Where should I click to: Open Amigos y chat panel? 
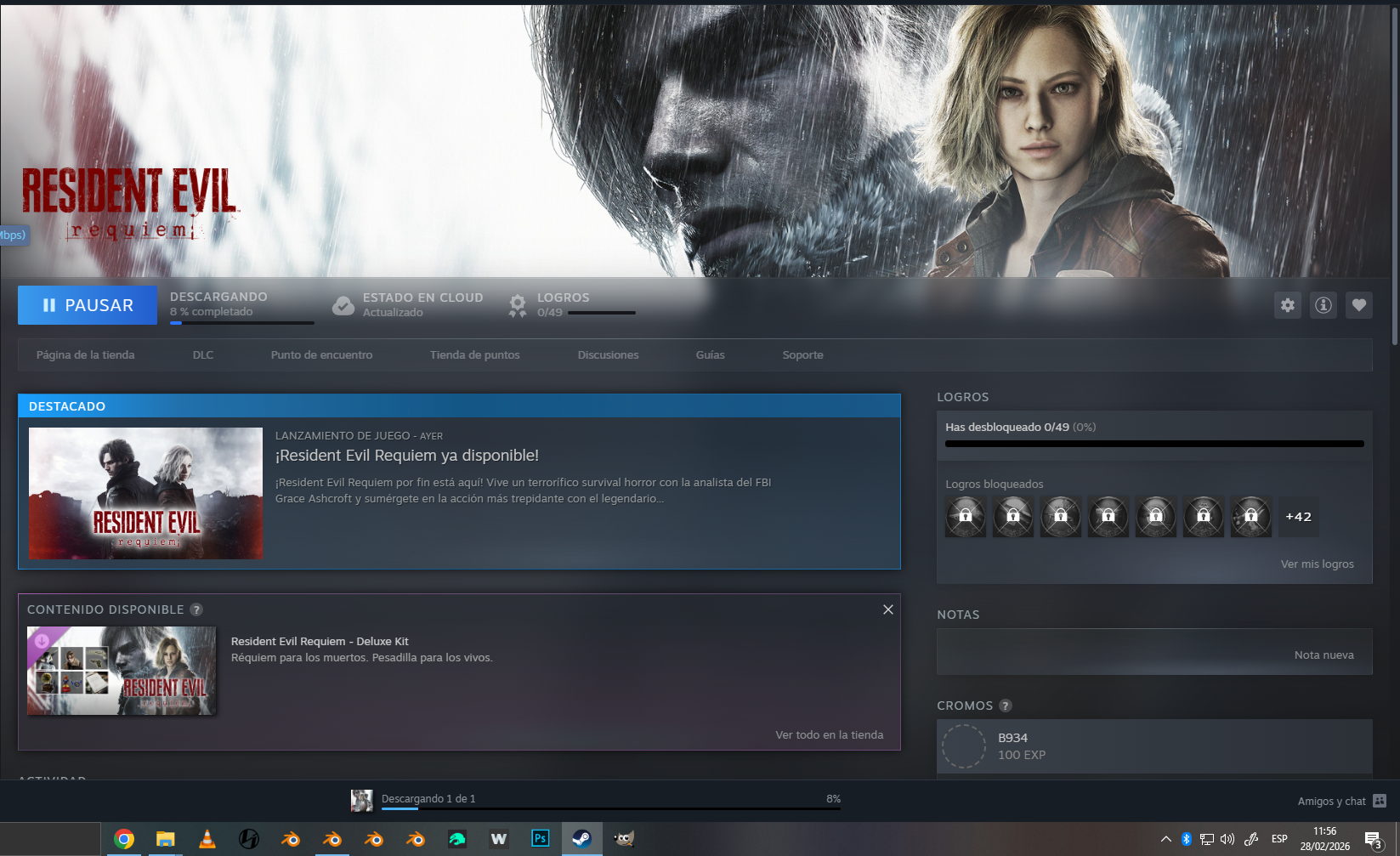coord(1341,801)
